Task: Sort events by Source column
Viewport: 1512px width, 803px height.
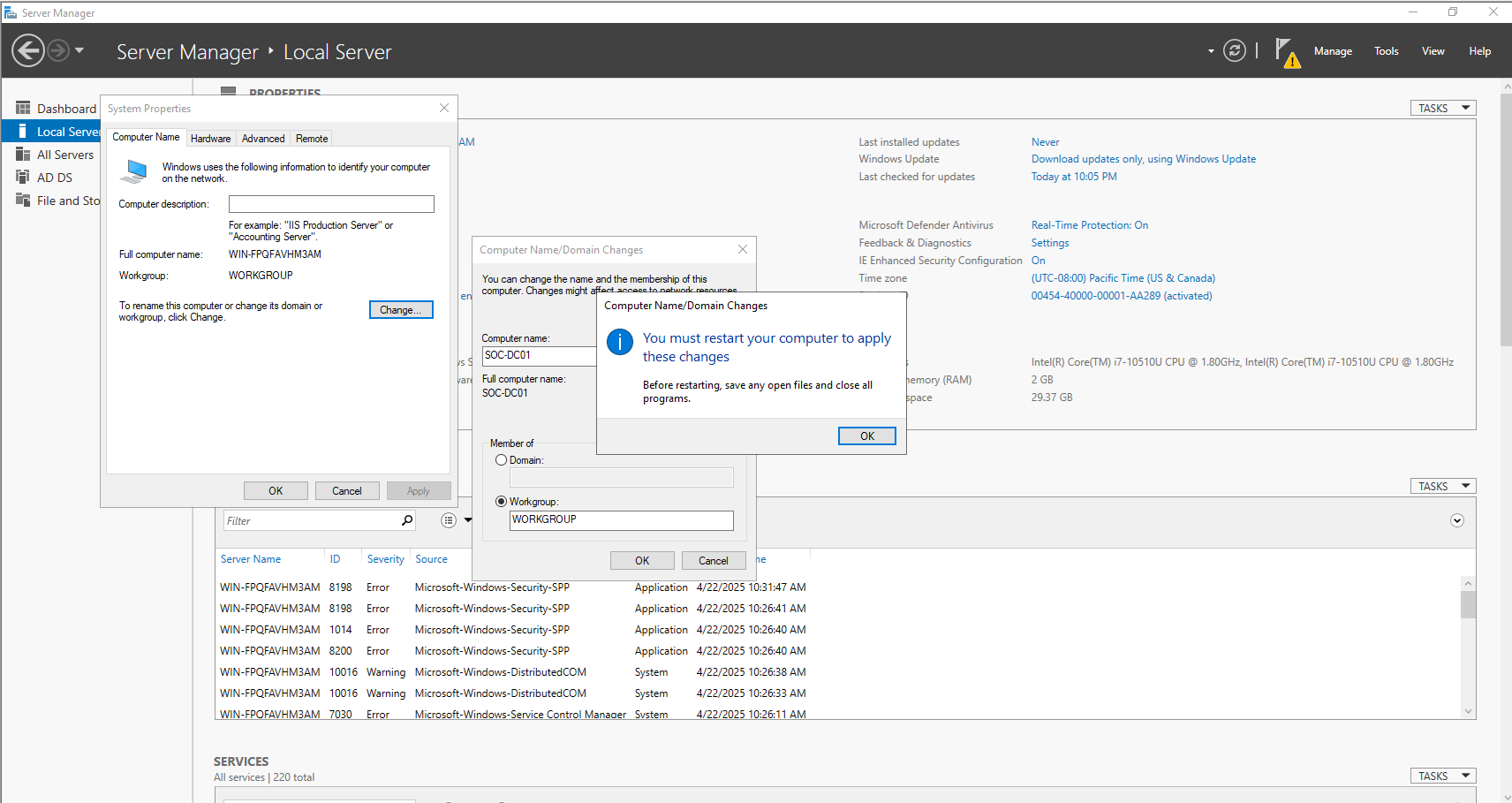Action: pyautogui.click(x=431, y=559)
